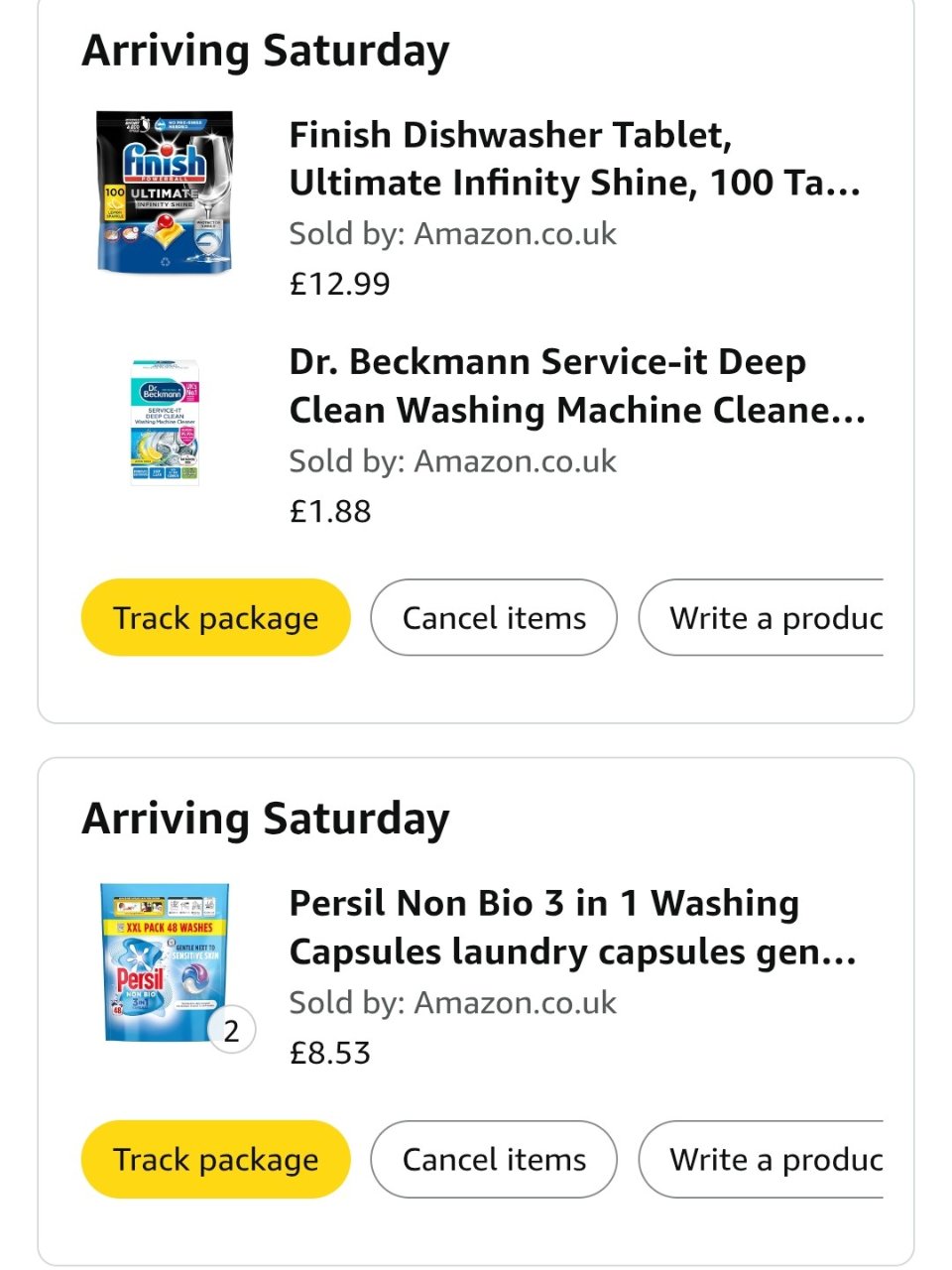The height and width of the screenshot is (1270, 952).
Task: Click the £1.88 price of Dr. Beckmann cleaner
Action: coord(330,511)
